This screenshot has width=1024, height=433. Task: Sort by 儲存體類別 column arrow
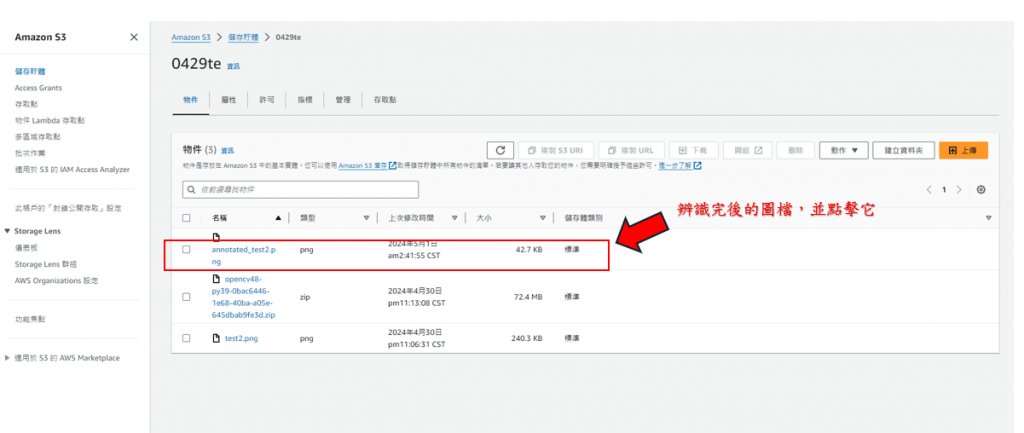(988, 218)
